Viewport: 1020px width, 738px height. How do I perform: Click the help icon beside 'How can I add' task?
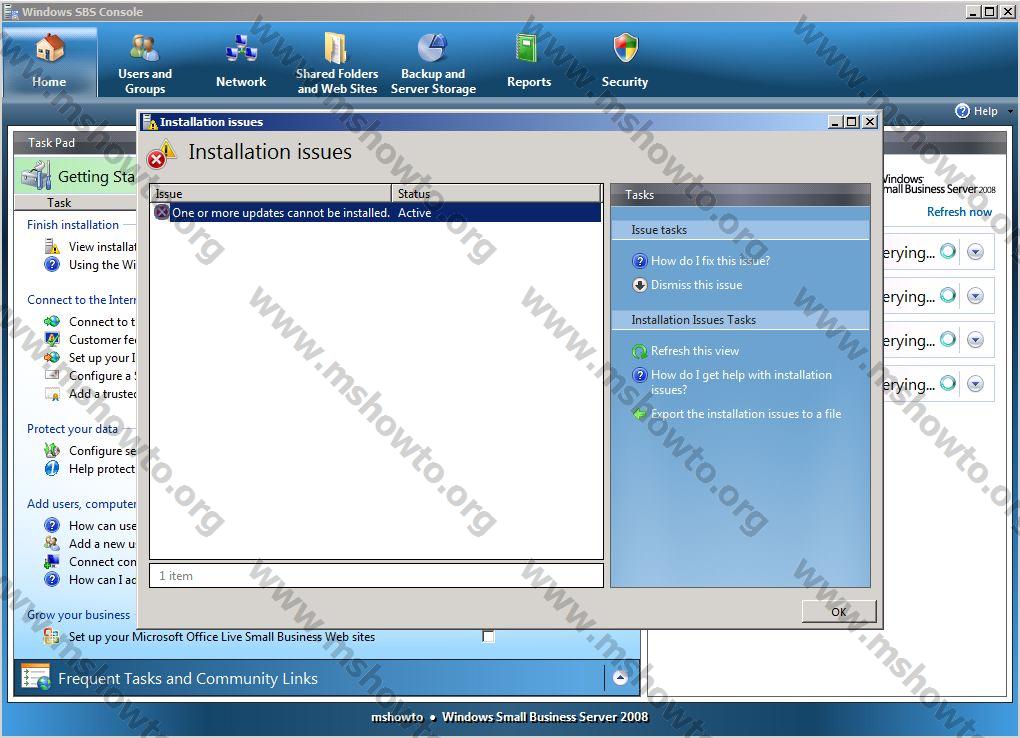coord(52,579)
